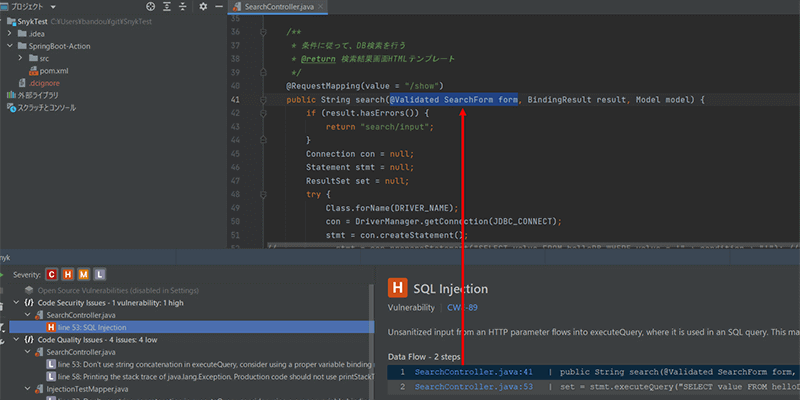Click the Code Quality Issues braces icon
The height and width of the screenshot is (400, 800).
pos(29,339)
